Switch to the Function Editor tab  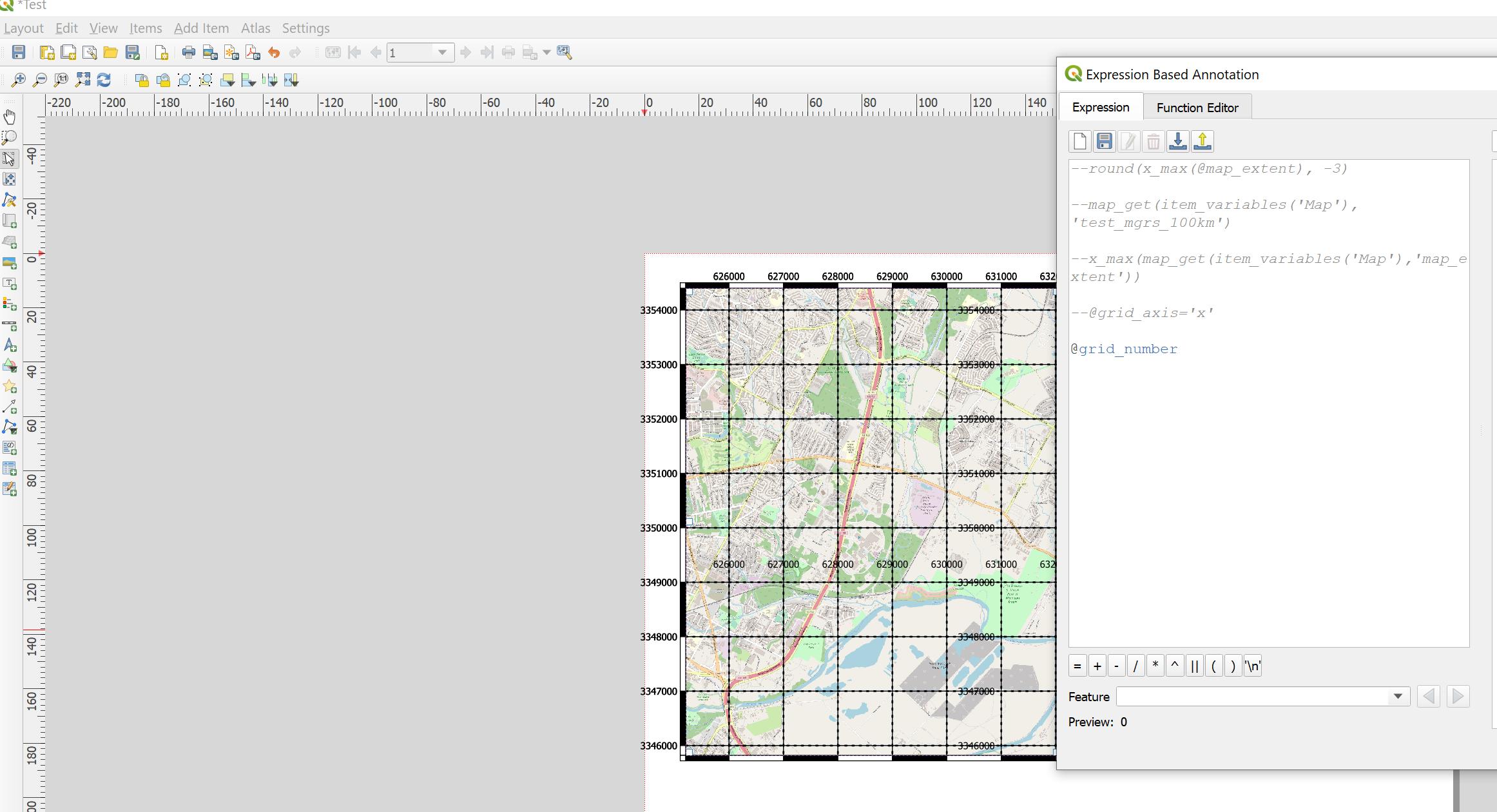tap(1197, 108)
